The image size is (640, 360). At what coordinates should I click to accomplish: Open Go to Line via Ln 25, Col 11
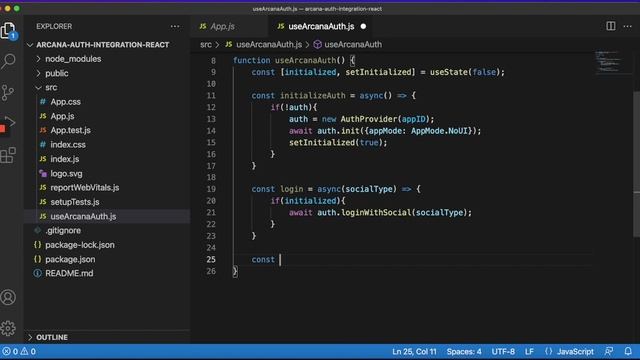(x=414, y=351)
